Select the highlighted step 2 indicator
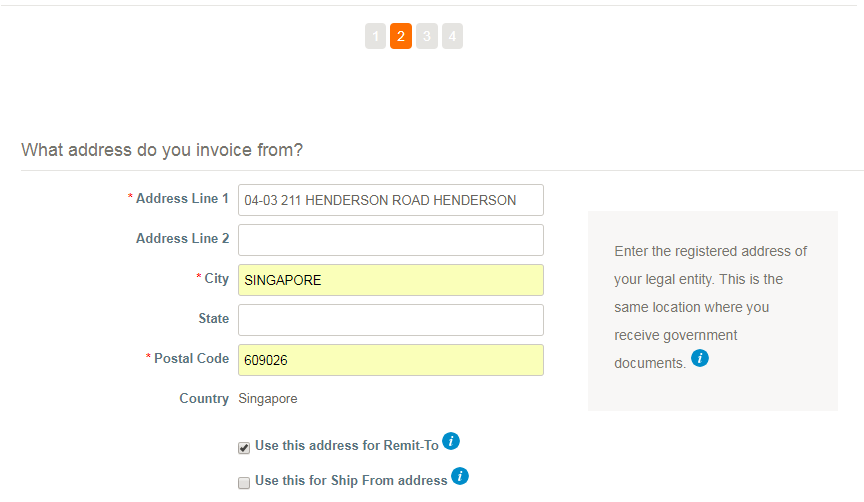864x502 pixels. coord(401,36)
